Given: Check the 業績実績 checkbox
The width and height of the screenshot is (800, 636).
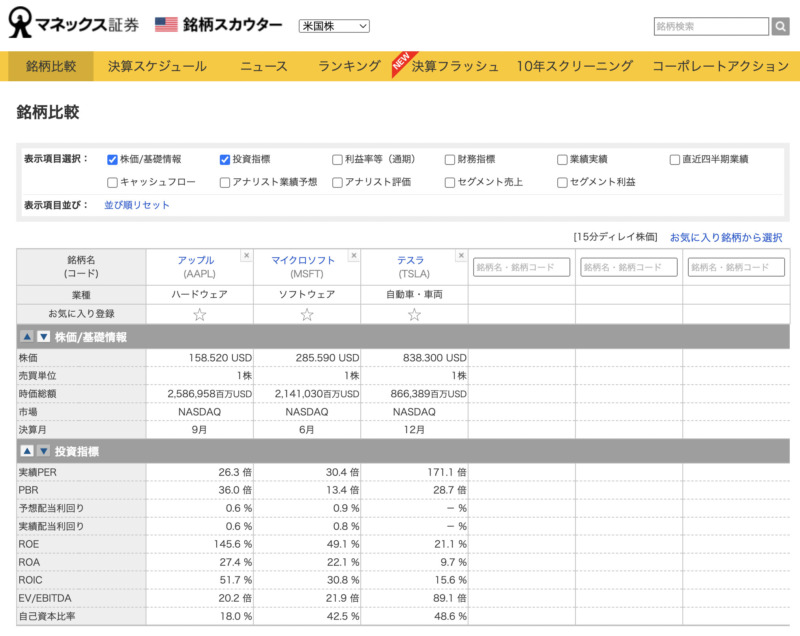Looking at the screenshot, I should pyautogui.click(x=562, y=160).
